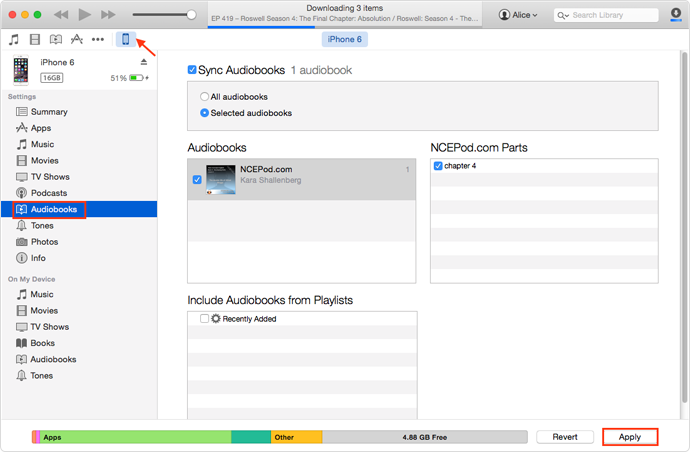Click the iPhone device icon in toolbar
The width and height of the screenshot is (690, 452).
[126, 39]
